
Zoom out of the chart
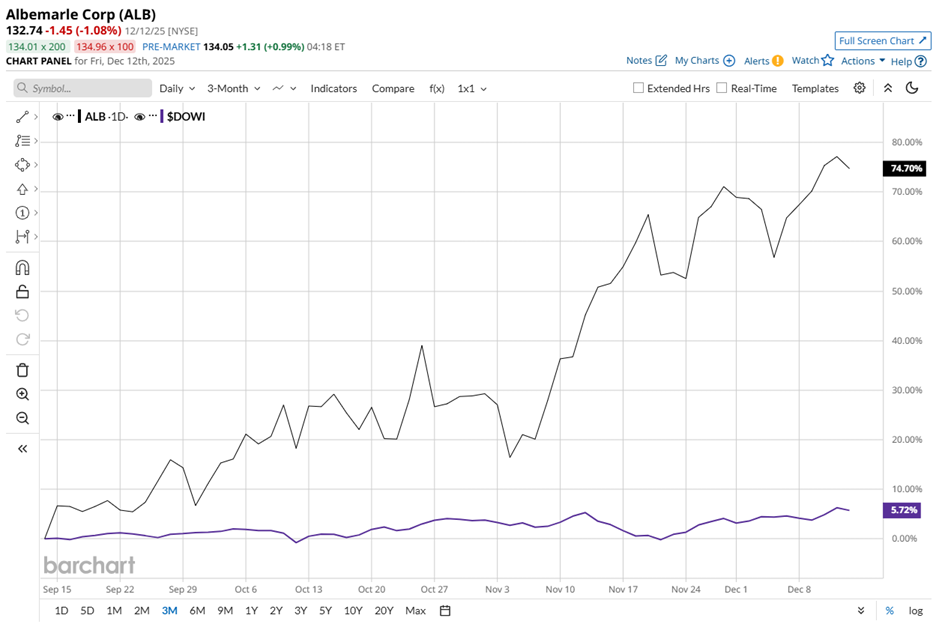(x=22, y=418)
